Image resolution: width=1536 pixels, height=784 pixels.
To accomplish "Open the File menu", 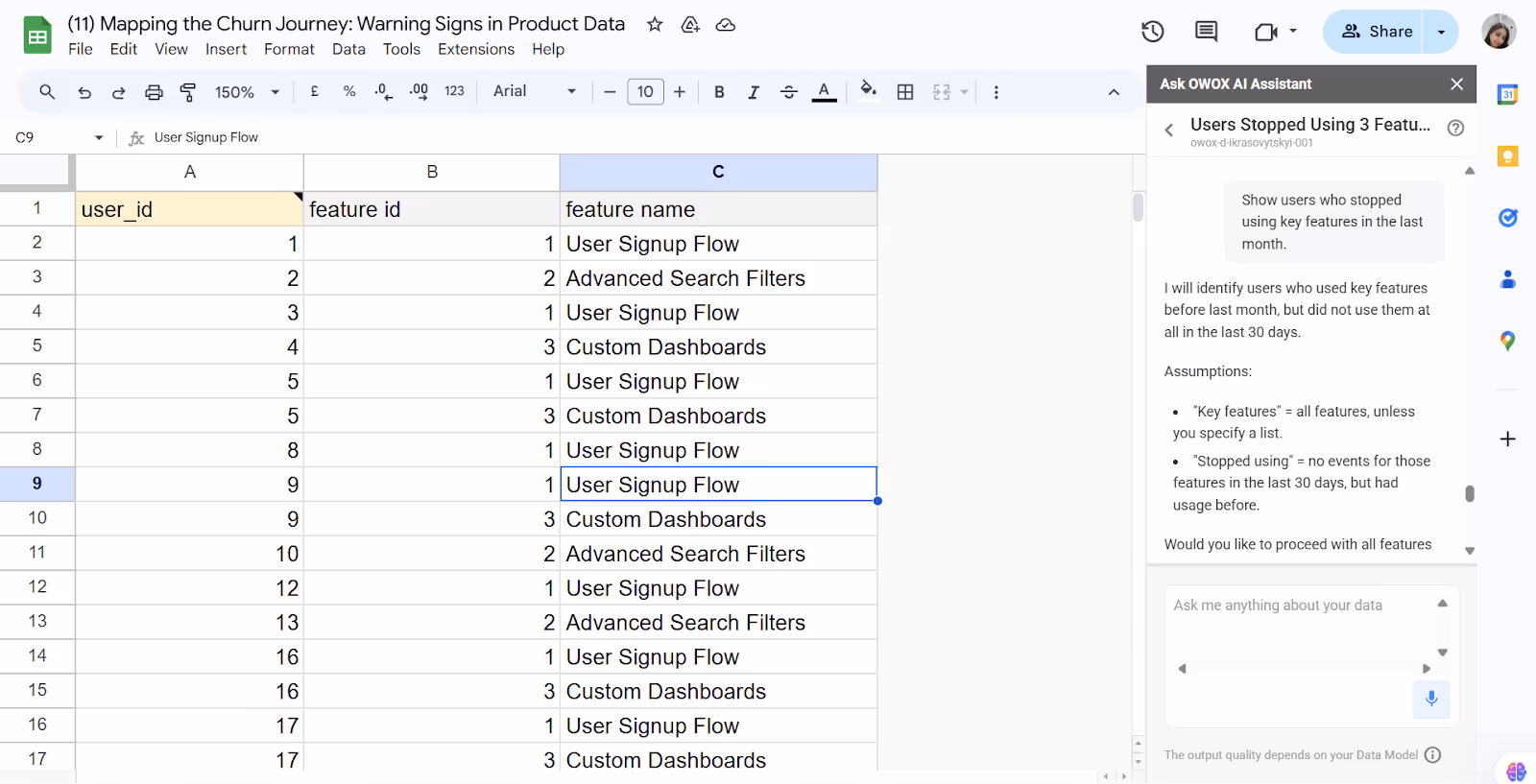I will (81, 49).
